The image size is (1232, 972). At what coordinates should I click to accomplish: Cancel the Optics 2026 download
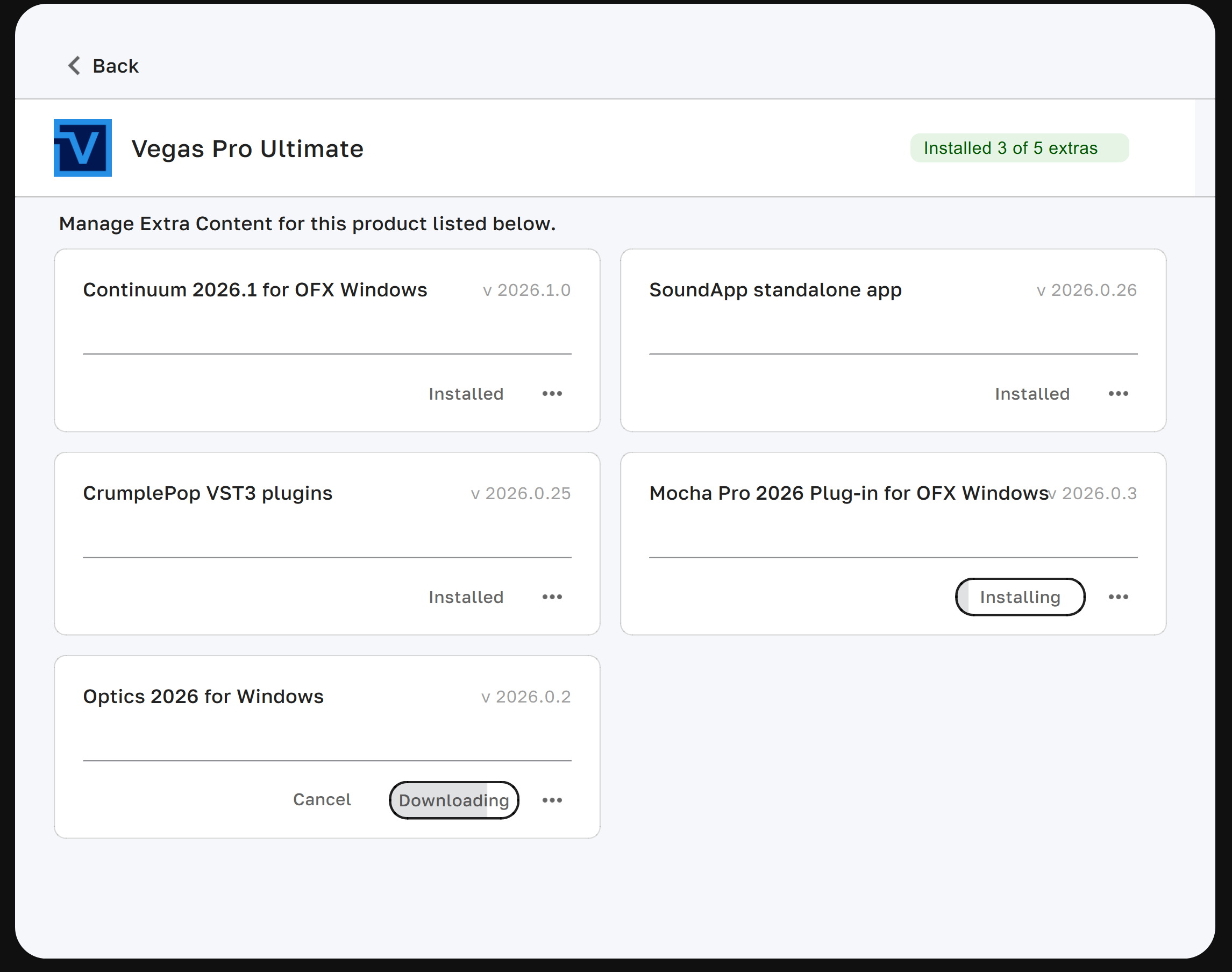pos(322,799)
